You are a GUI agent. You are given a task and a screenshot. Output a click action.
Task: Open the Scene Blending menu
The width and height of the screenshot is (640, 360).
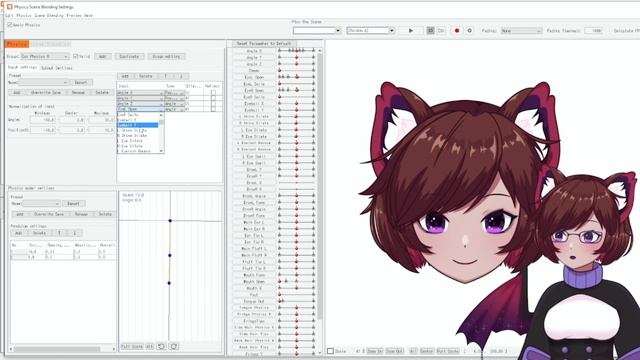click(x=49, y=16)
